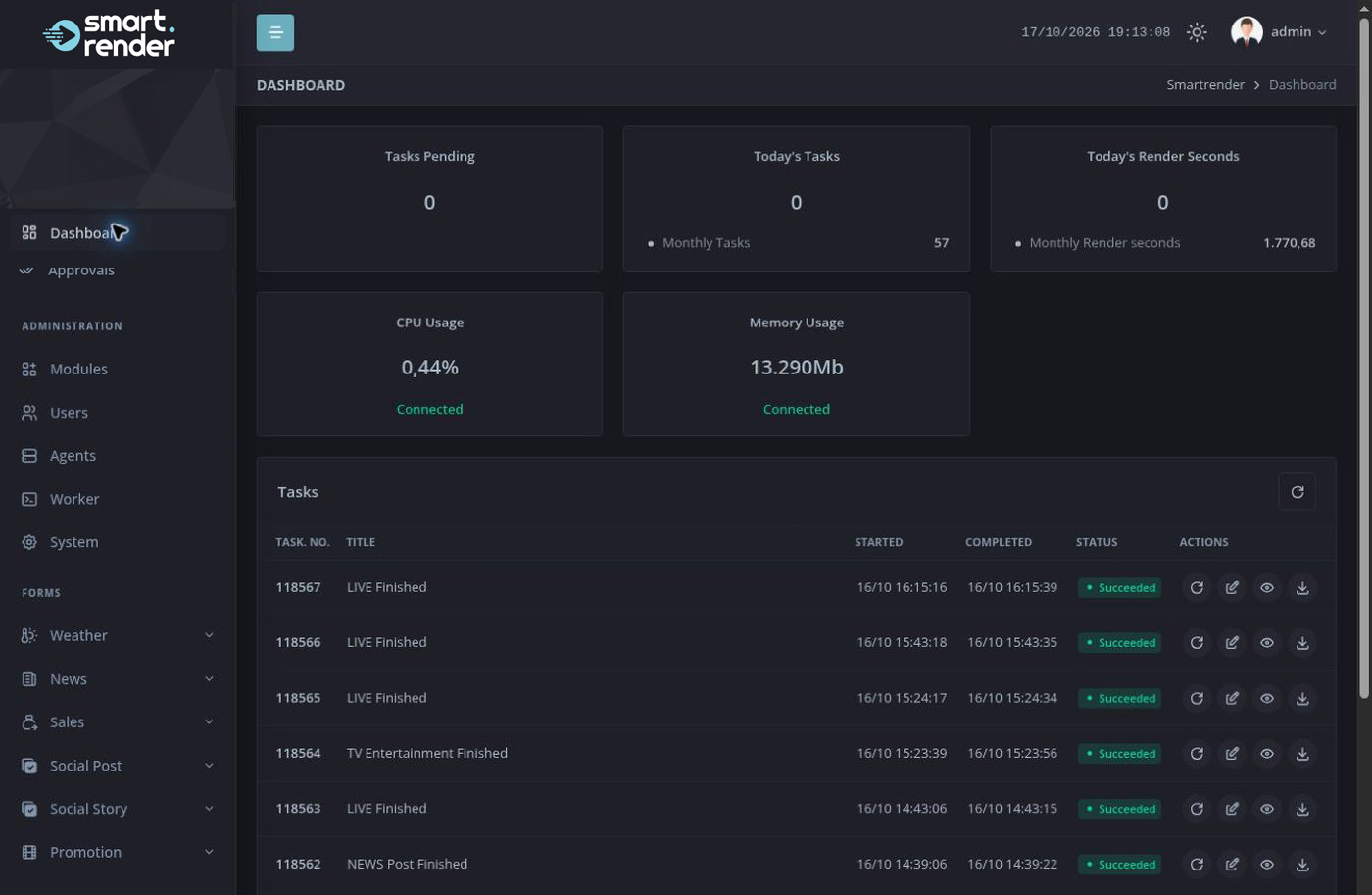Click the STARTED column header

click(878, 542)
